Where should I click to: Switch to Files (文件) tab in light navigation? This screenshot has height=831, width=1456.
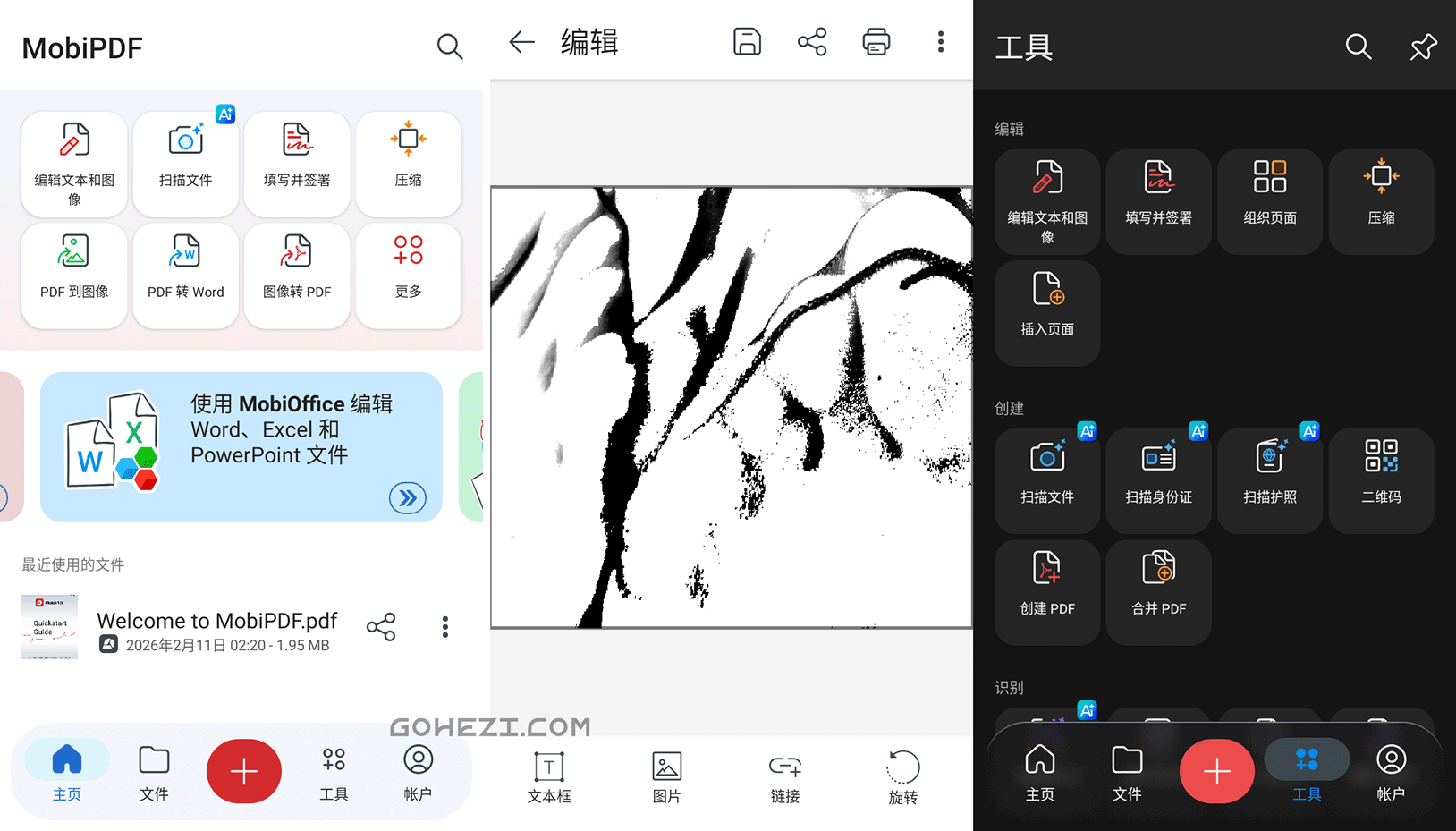(154, 773)
